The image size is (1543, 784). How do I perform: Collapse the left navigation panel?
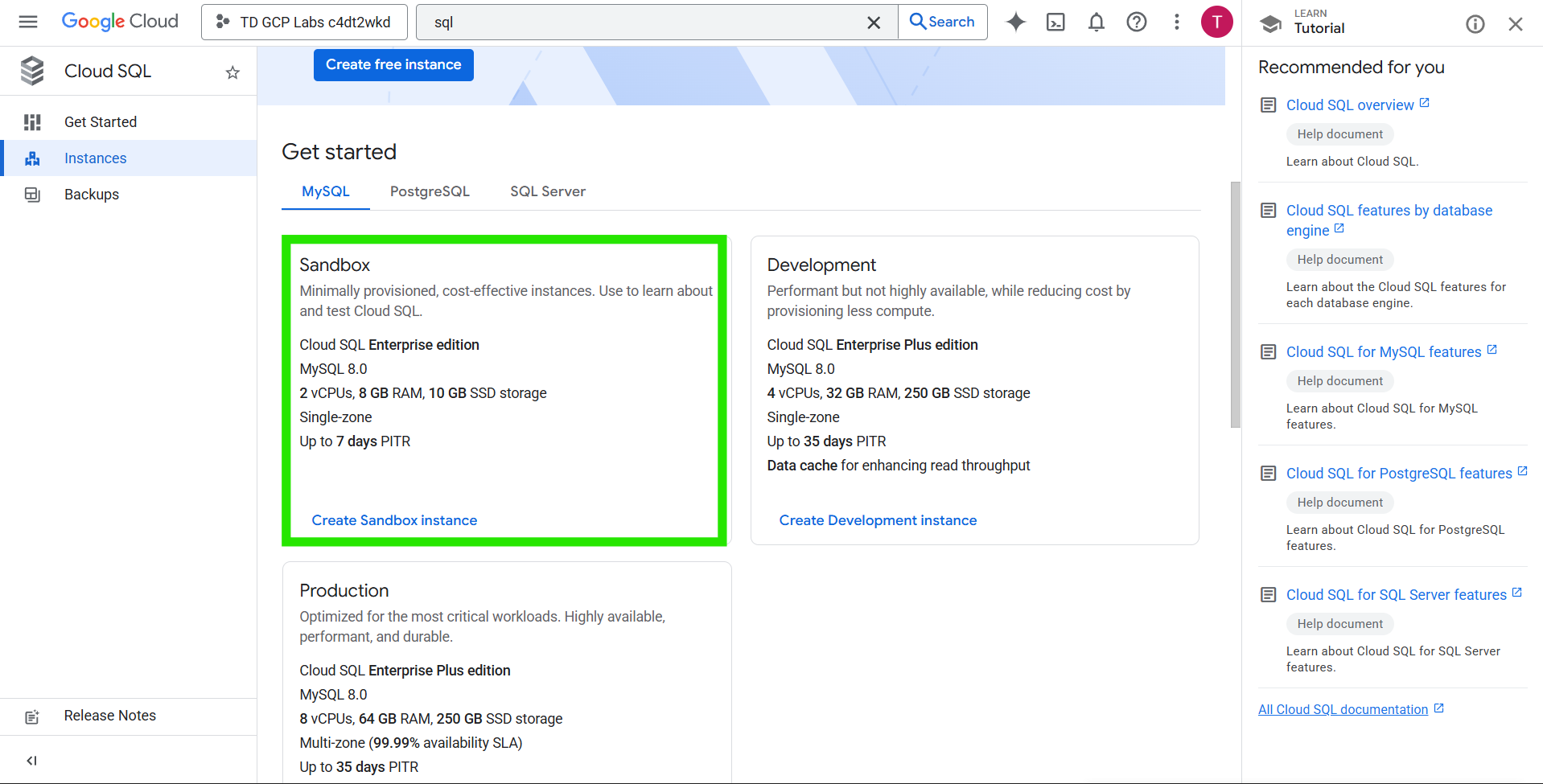click(32, 761)
